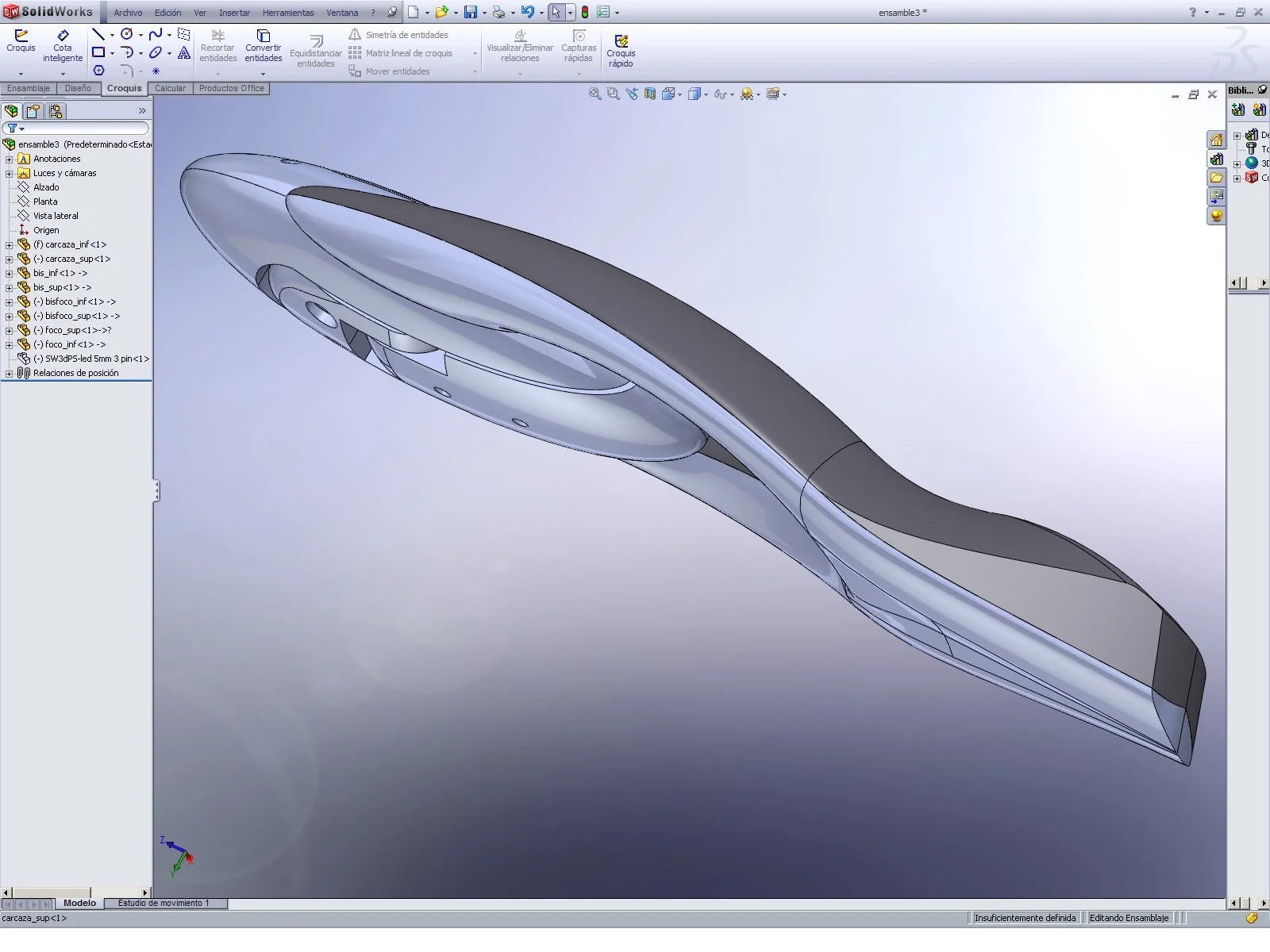Screen dimensions: 1270x952
Task: Open dropdown arrow next to Line tool
Action: 112,35
